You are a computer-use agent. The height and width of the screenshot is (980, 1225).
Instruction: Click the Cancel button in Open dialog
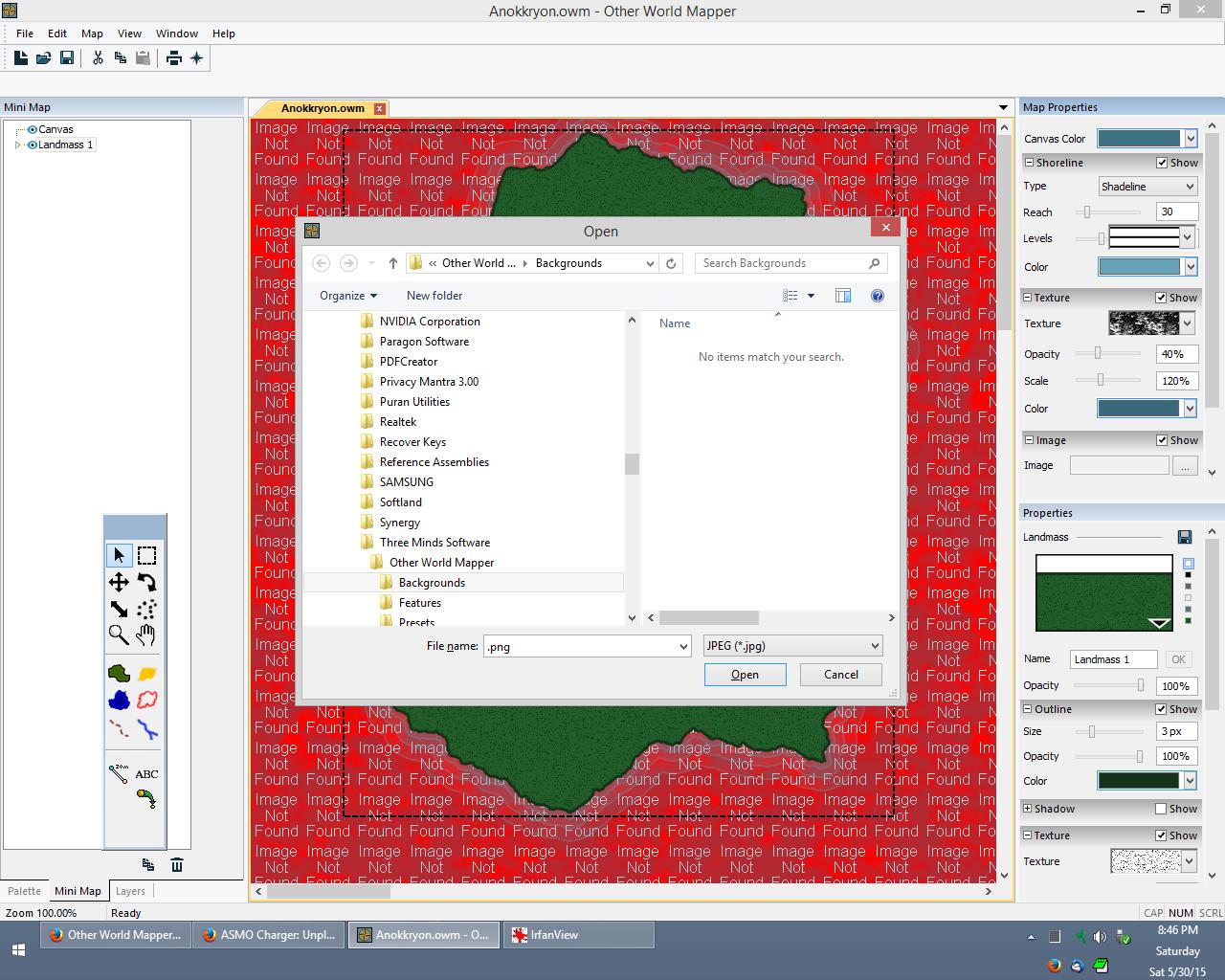[x=841, y=675]
